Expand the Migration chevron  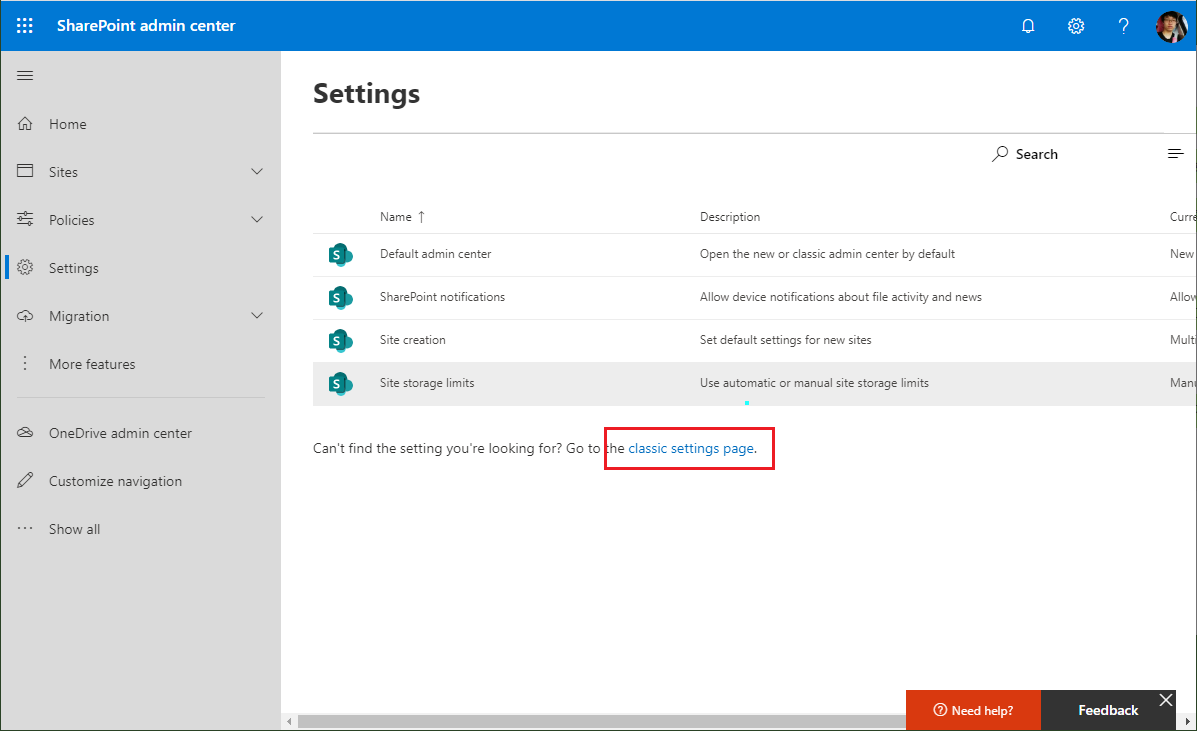(257, 315)
